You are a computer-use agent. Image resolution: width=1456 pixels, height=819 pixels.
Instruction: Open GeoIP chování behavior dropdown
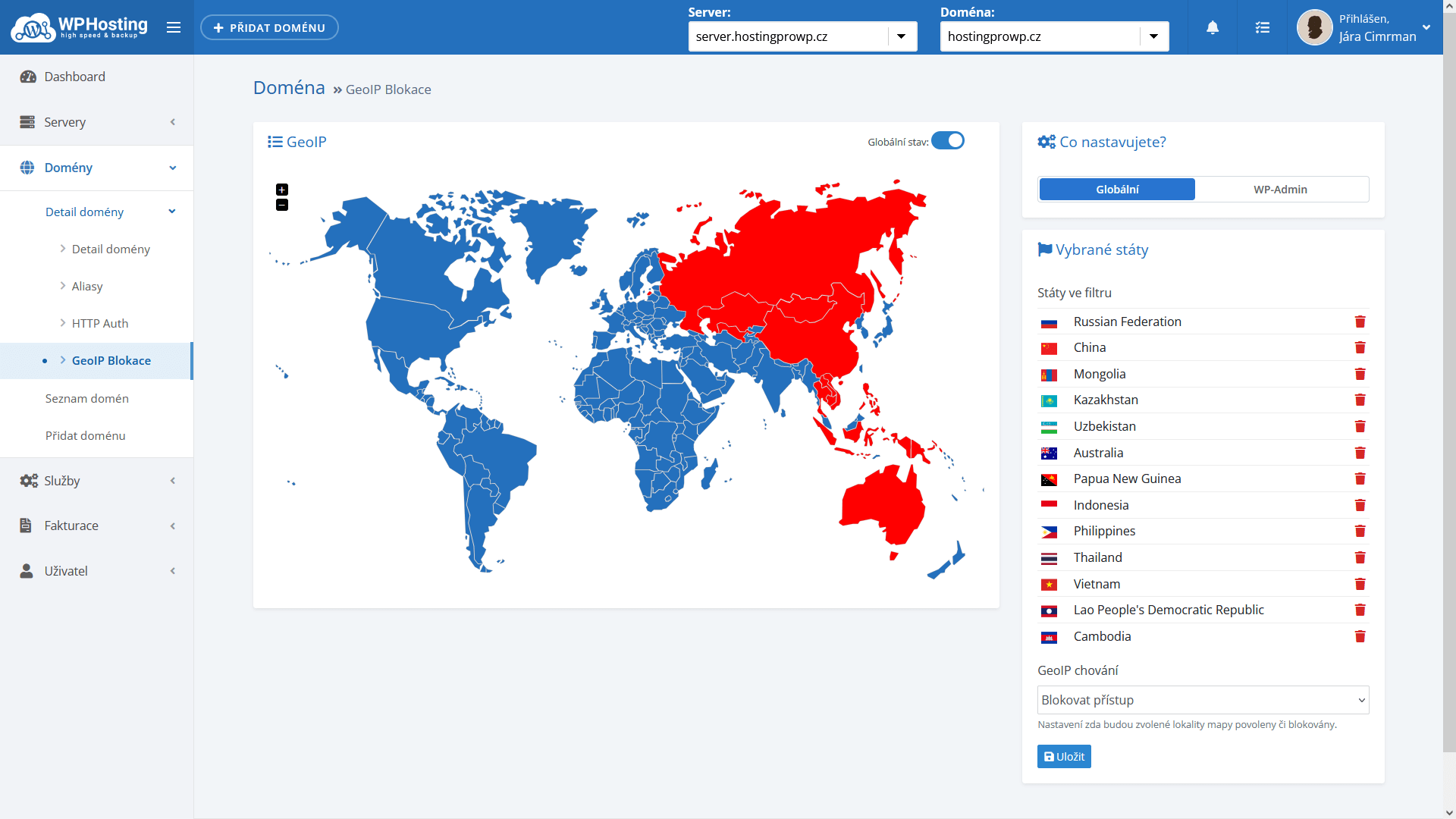click(x=1203, y=700)
